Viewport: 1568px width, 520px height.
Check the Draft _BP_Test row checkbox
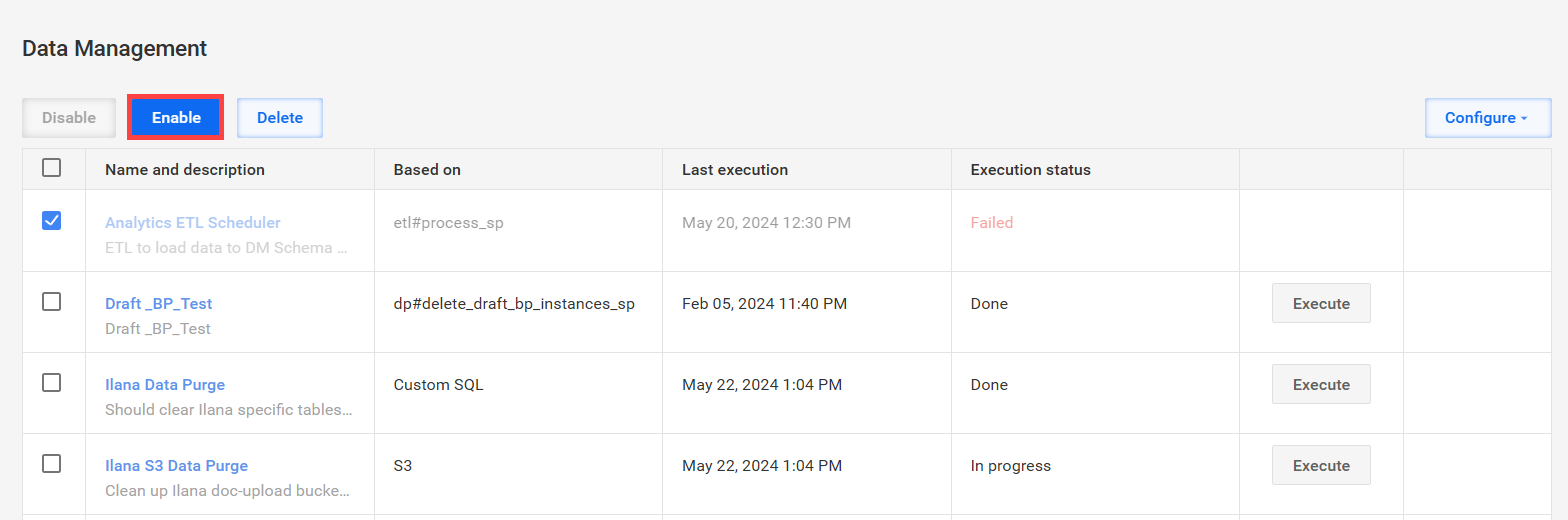(52, 302)
